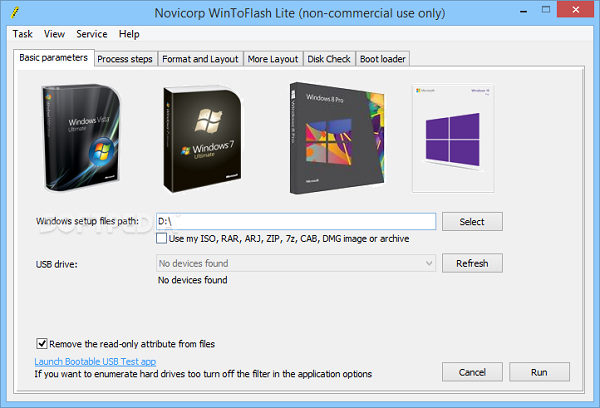The height and width of the screenshot is (408, 600).
Task: Click the Windows 10 purple logo box image
Action: coord(453,139)
